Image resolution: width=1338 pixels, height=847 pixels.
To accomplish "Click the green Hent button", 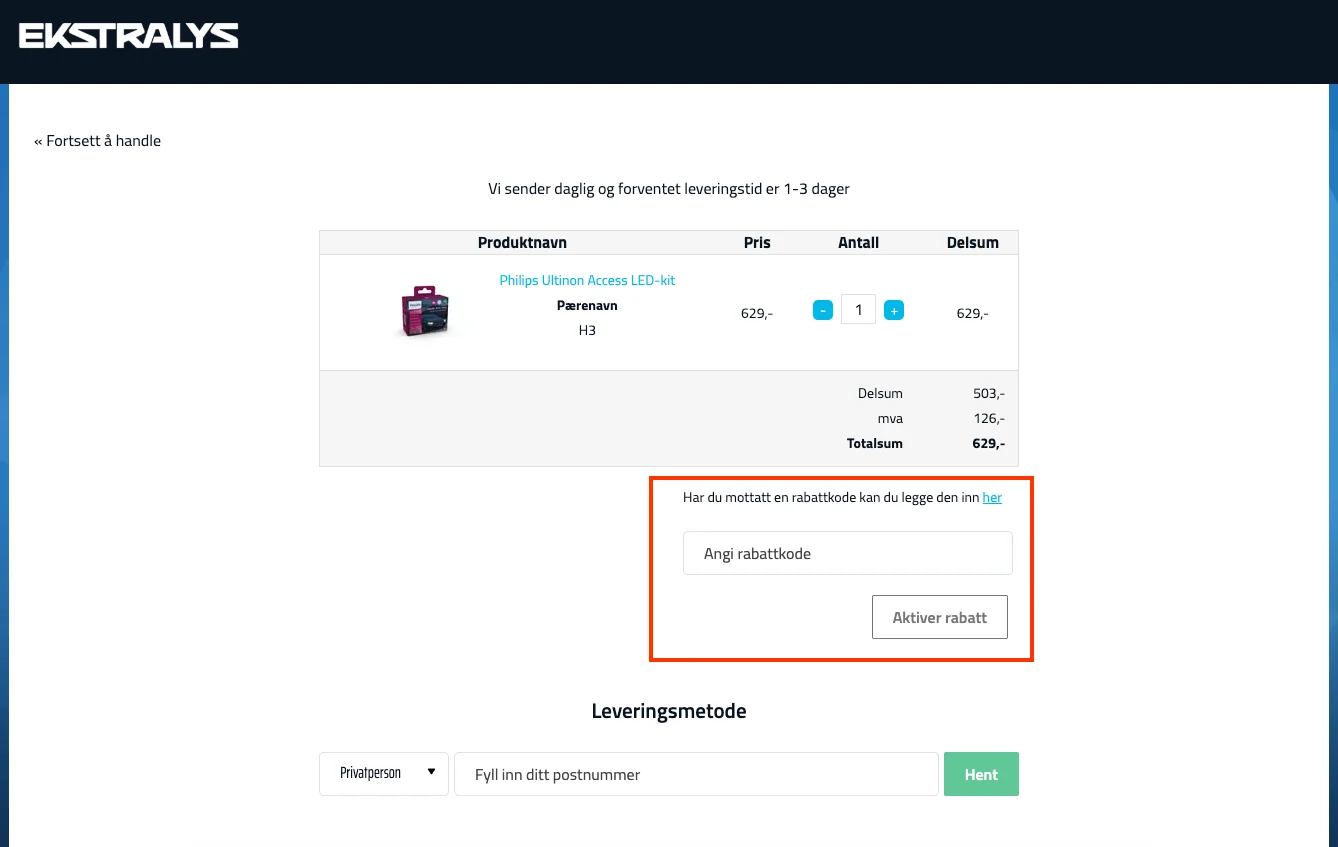I will click(981, 774).
